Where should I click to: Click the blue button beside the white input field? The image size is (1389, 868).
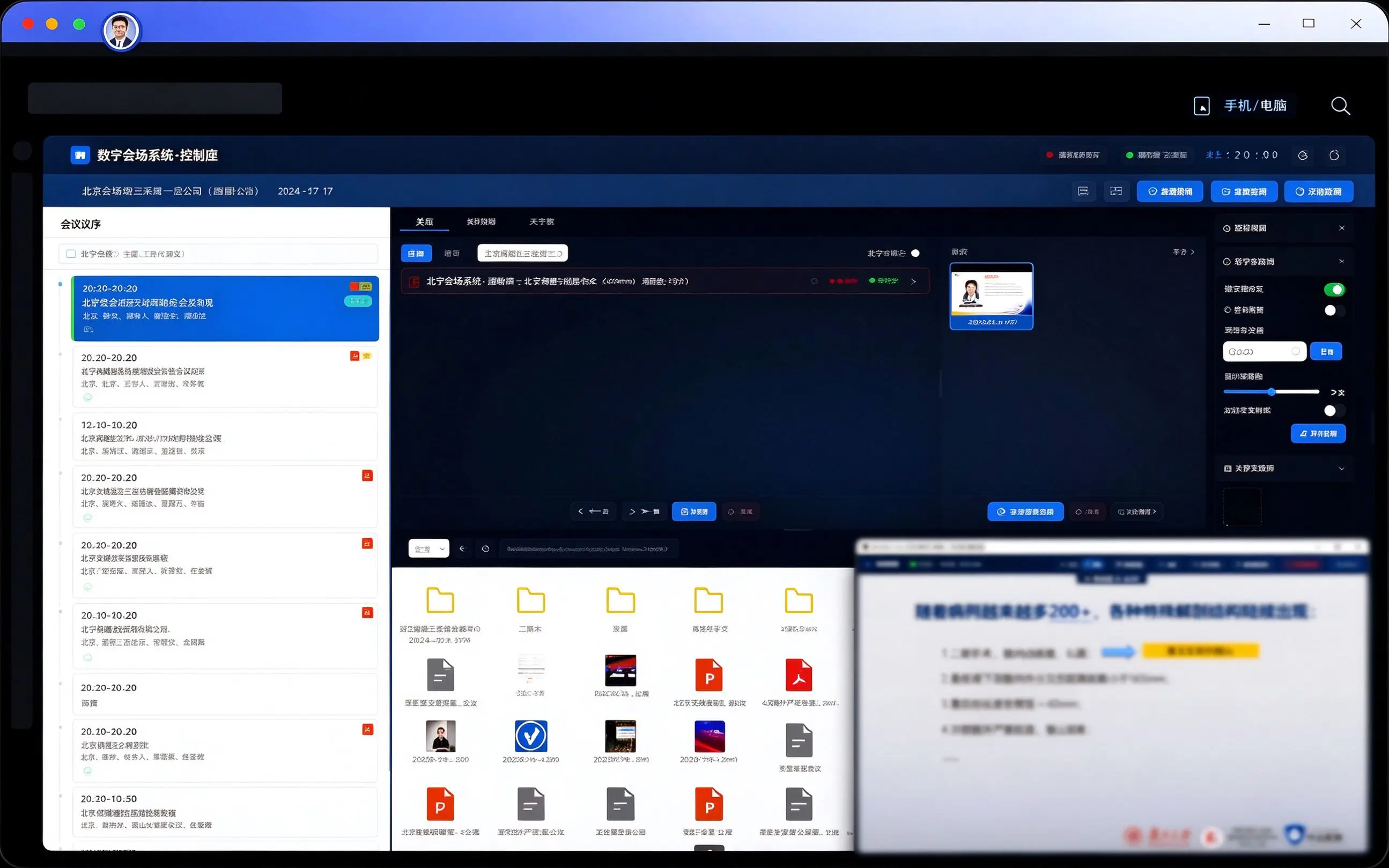(x=1326, y=351)
